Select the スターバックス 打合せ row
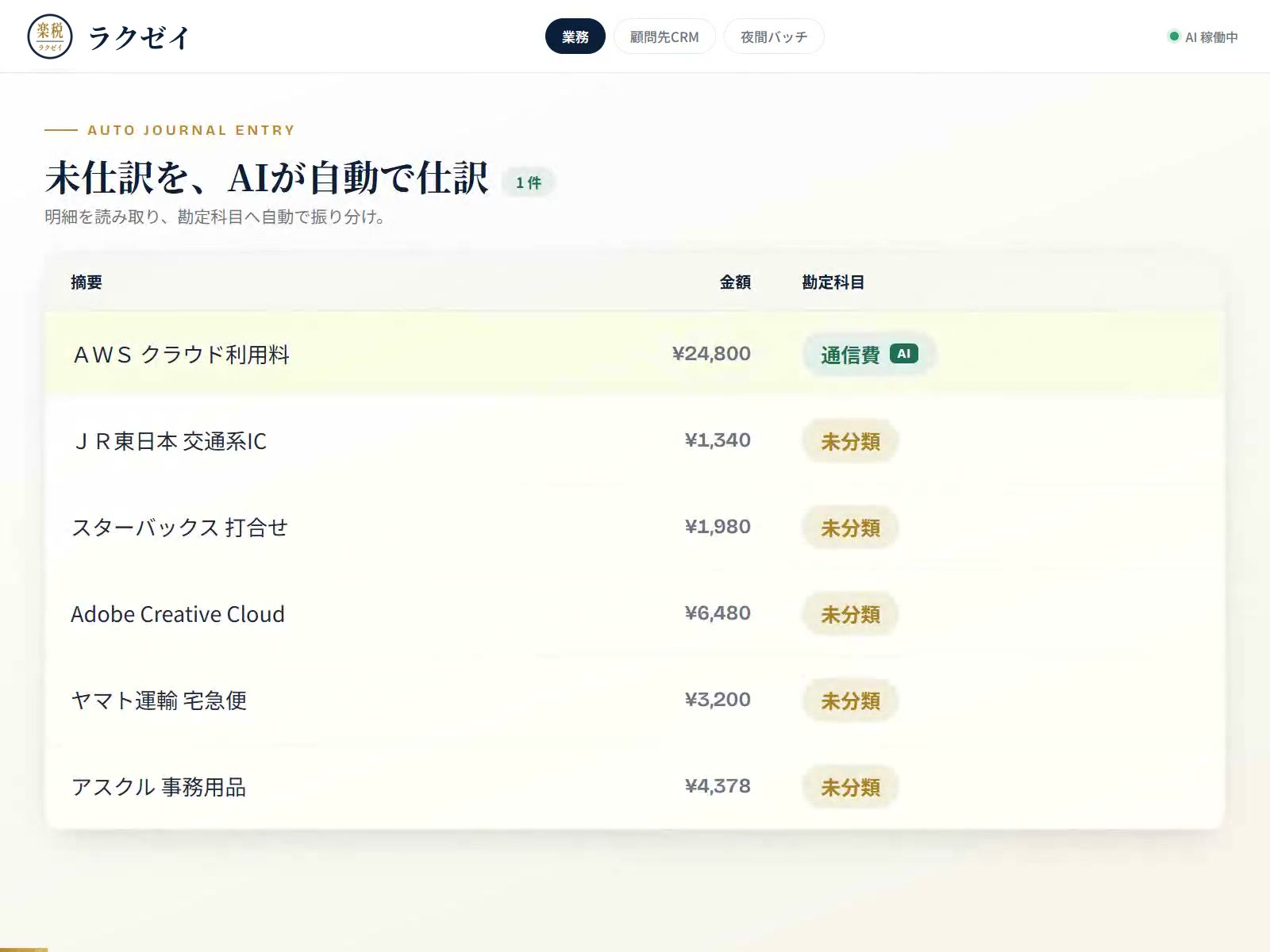Viewport: 1270px width, 952px height. [635, 527]
